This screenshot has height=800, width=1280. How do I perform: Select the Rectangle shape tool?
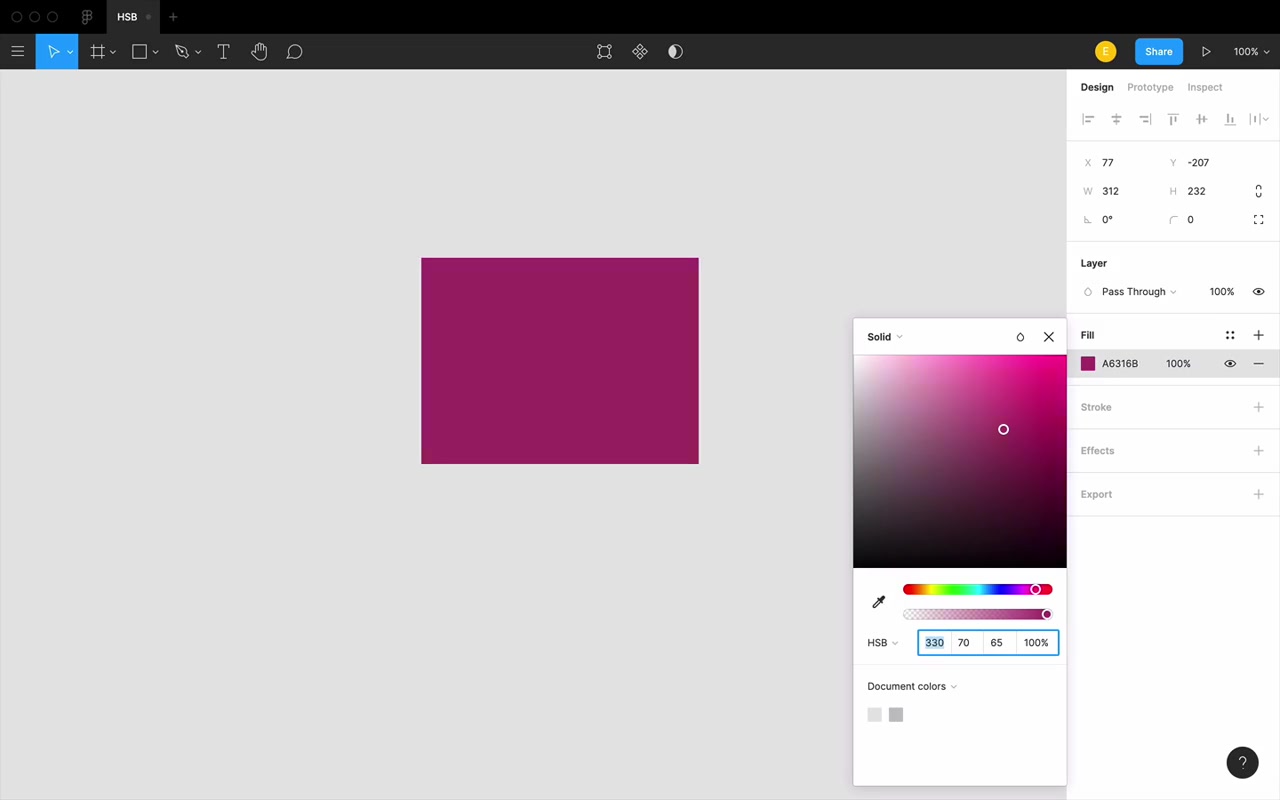tap(140, 52)
